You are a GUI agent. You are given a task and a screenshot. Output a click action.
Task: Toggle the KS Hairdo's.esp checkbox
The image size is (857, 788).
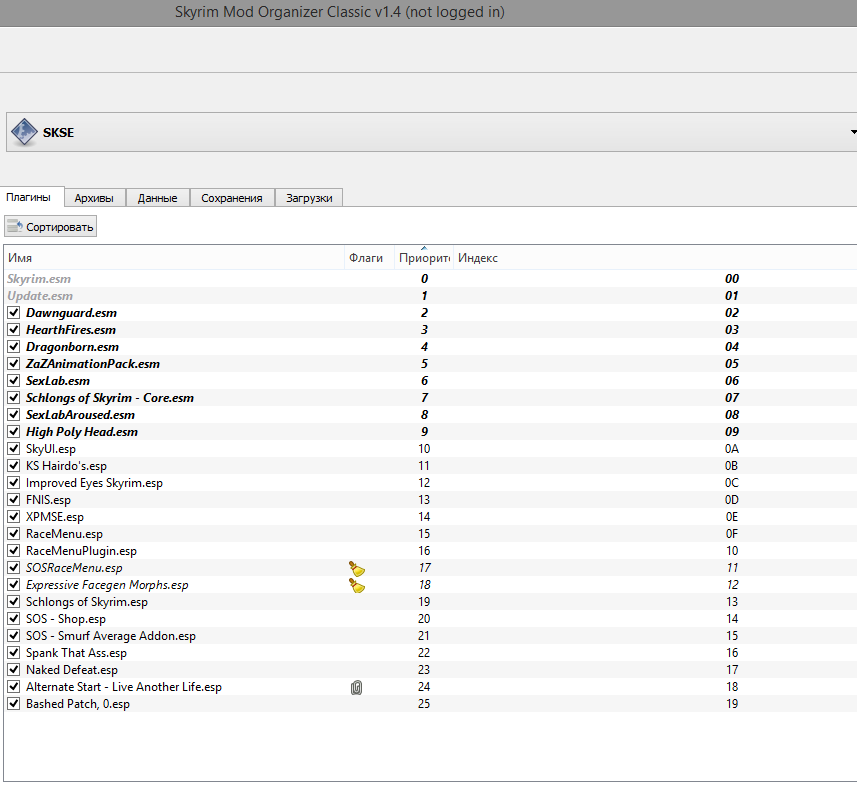[x=14, y=466]
